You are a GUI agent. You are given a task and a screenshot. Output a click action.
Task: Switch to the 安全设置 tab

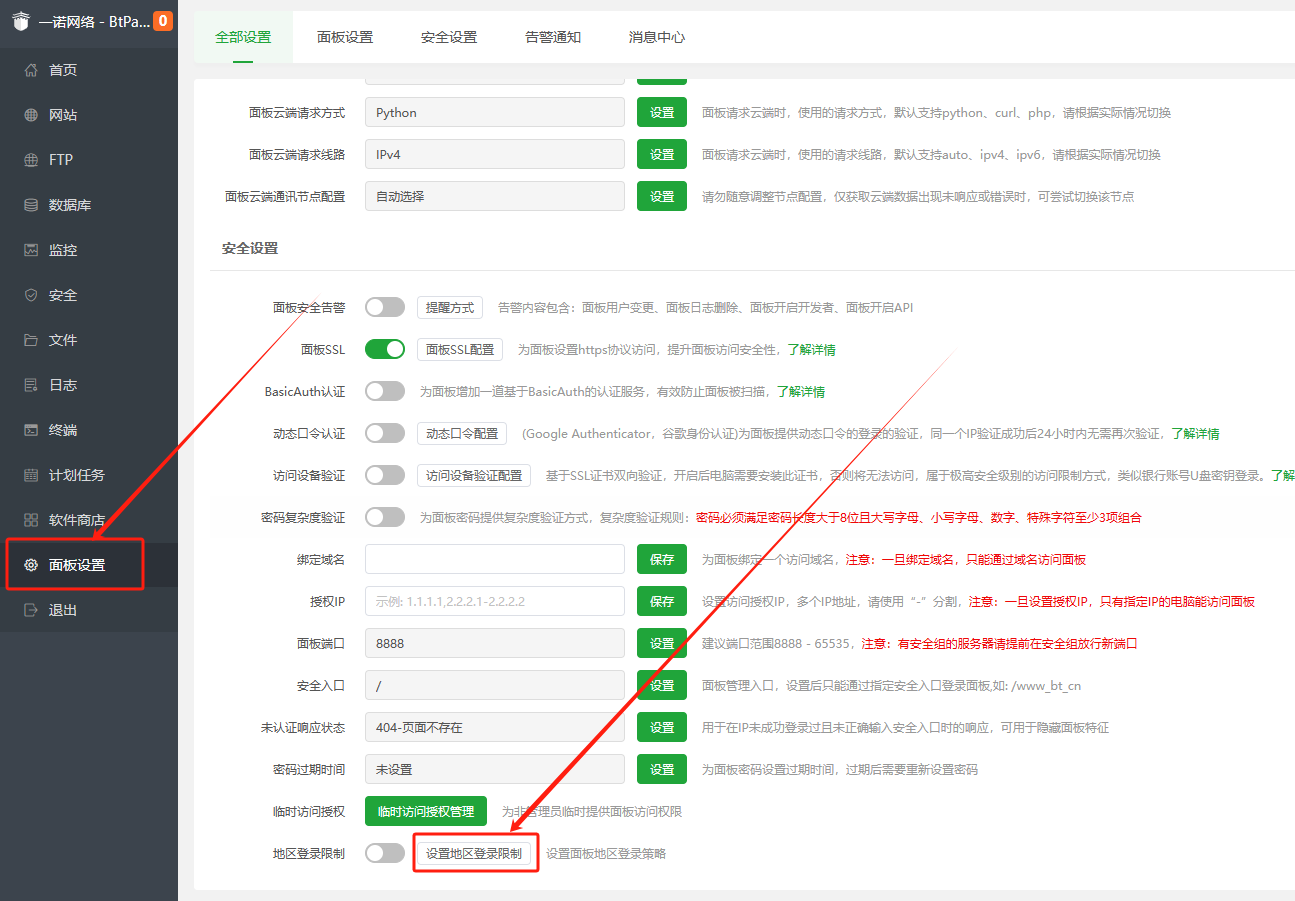[449, 37]
